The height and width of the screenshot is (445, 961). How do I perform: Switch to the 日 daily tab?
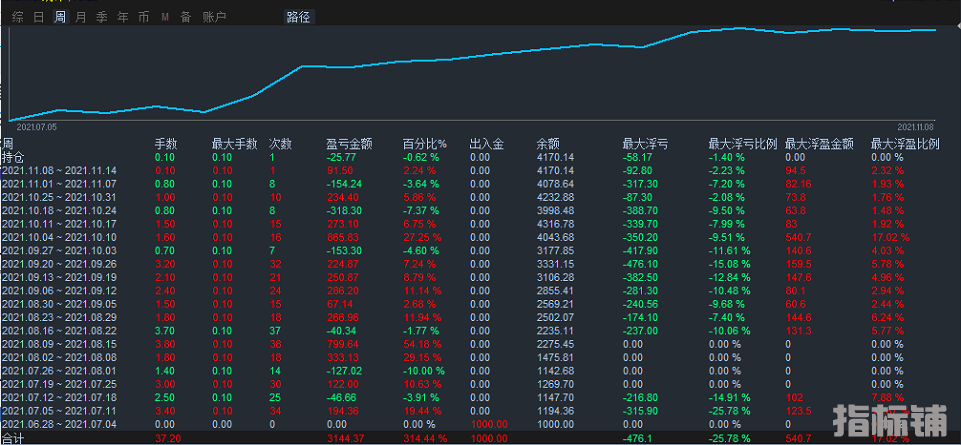(39, 17)
